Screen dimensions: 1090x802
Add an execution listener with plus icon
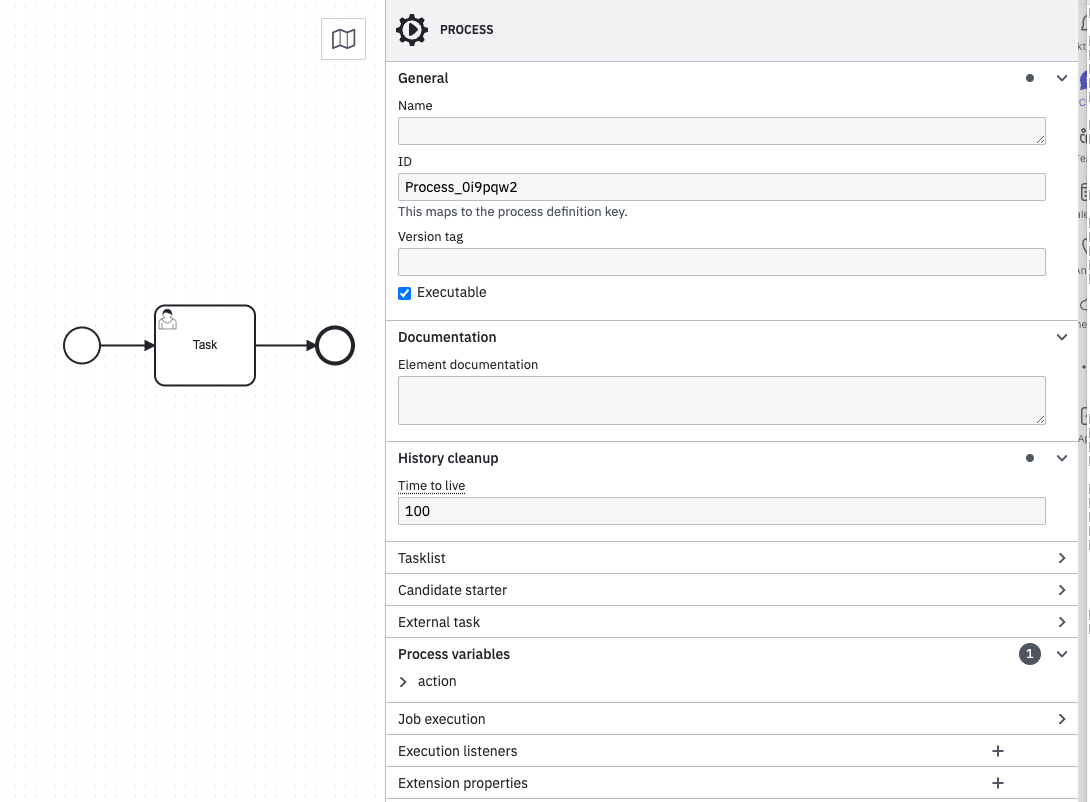[x=997, y=751]
